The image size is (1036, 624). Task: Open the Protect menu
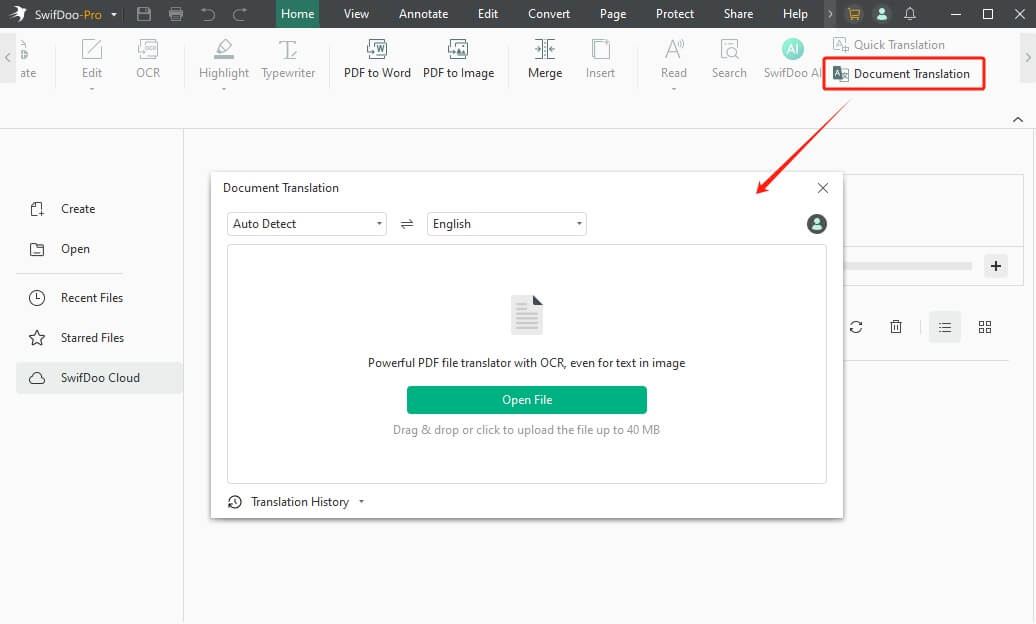click(675, 14)
